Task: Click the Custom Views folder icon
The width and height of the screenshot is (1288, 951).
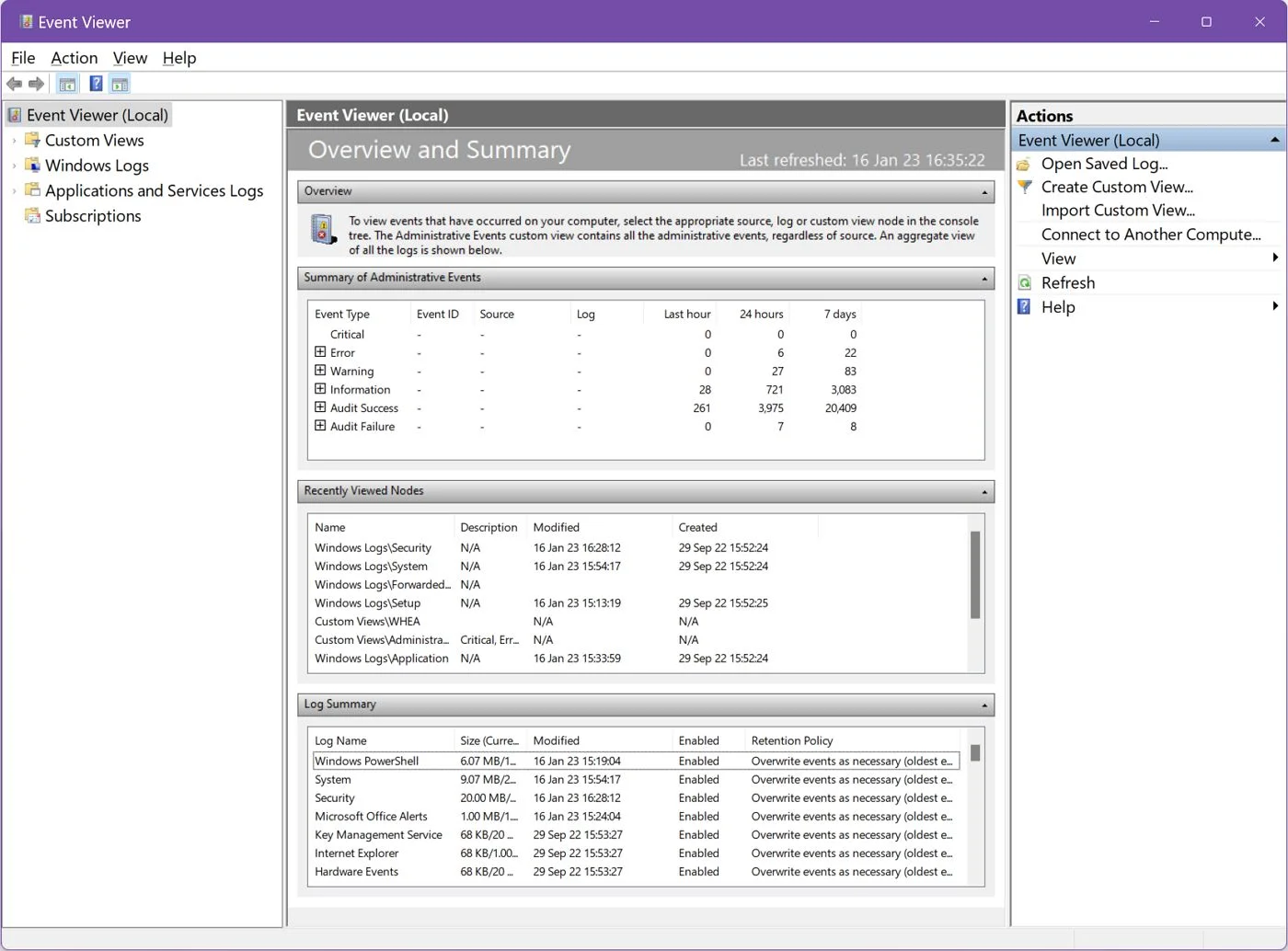Action: (x=32, y=140)
